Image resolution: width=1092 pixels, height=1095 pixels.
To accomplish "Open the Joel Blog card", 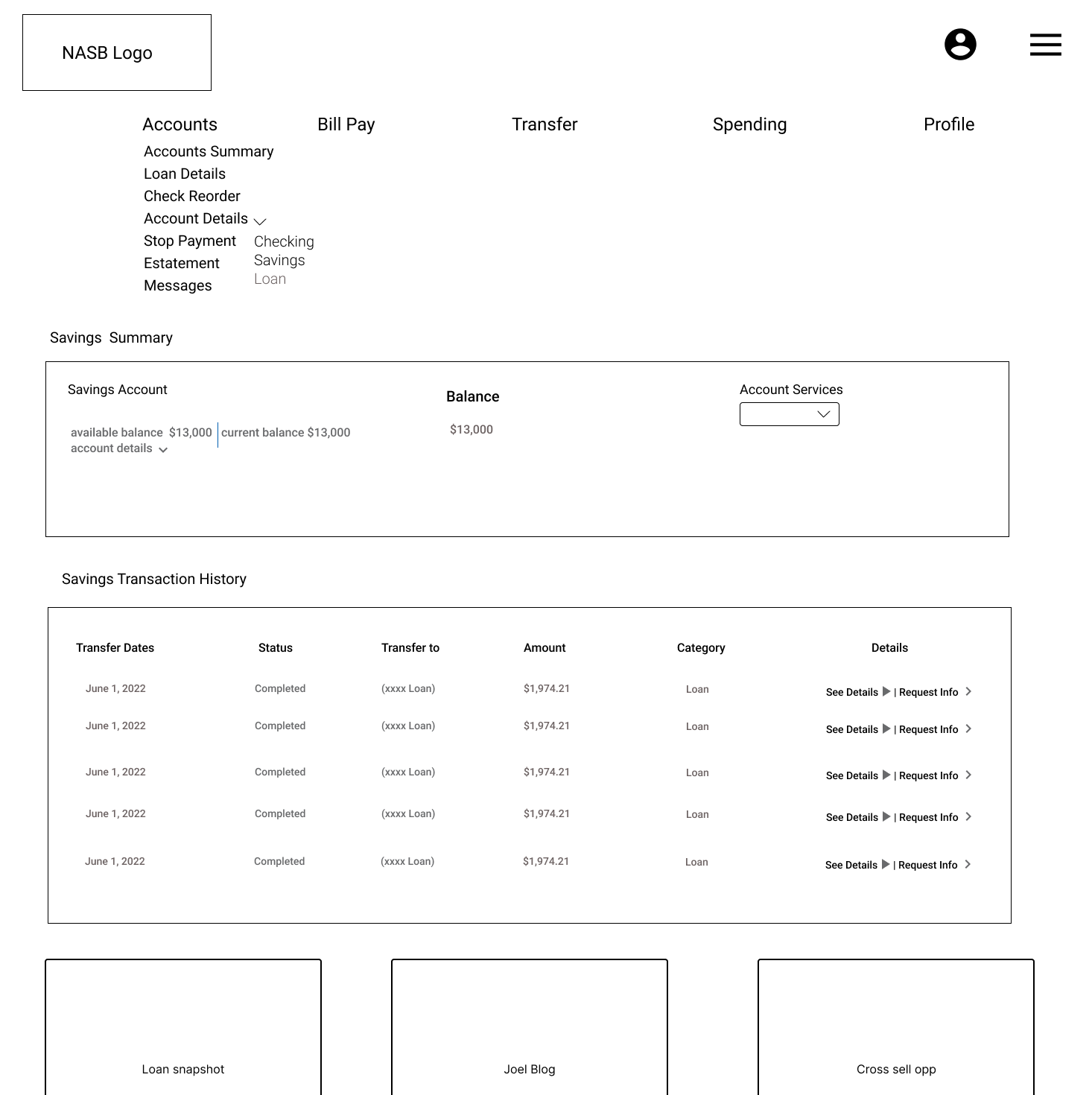I will 530,1027.
